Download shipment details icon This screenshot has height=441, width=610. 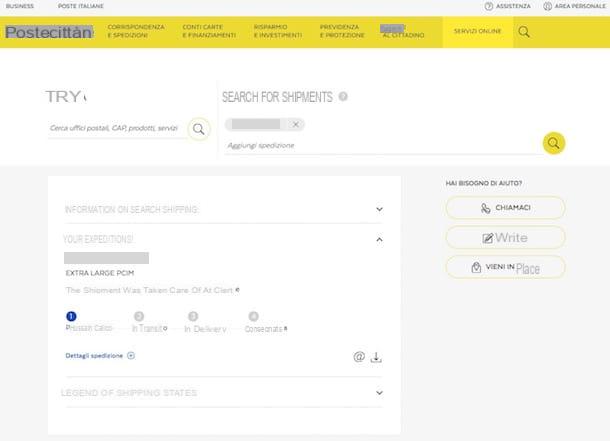point(376,357)
